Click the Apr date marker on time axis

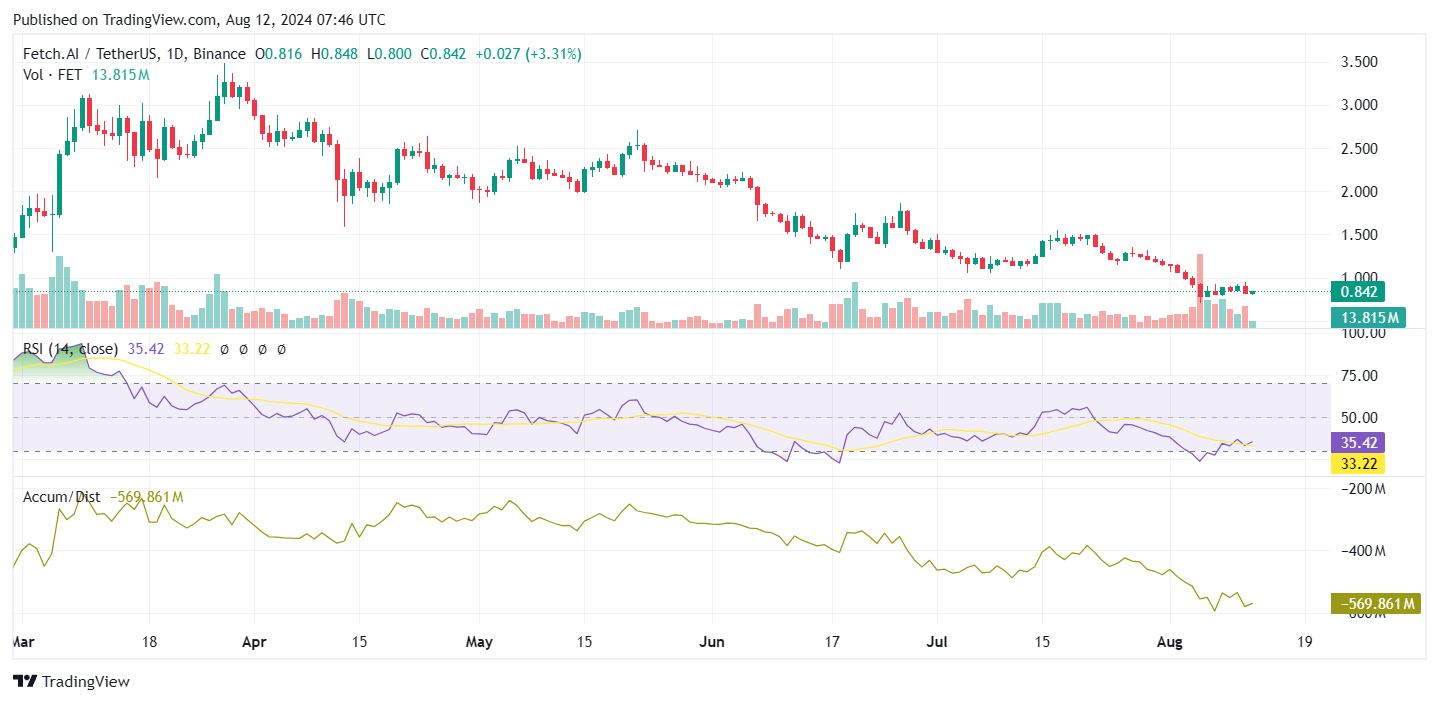(253, 642)
